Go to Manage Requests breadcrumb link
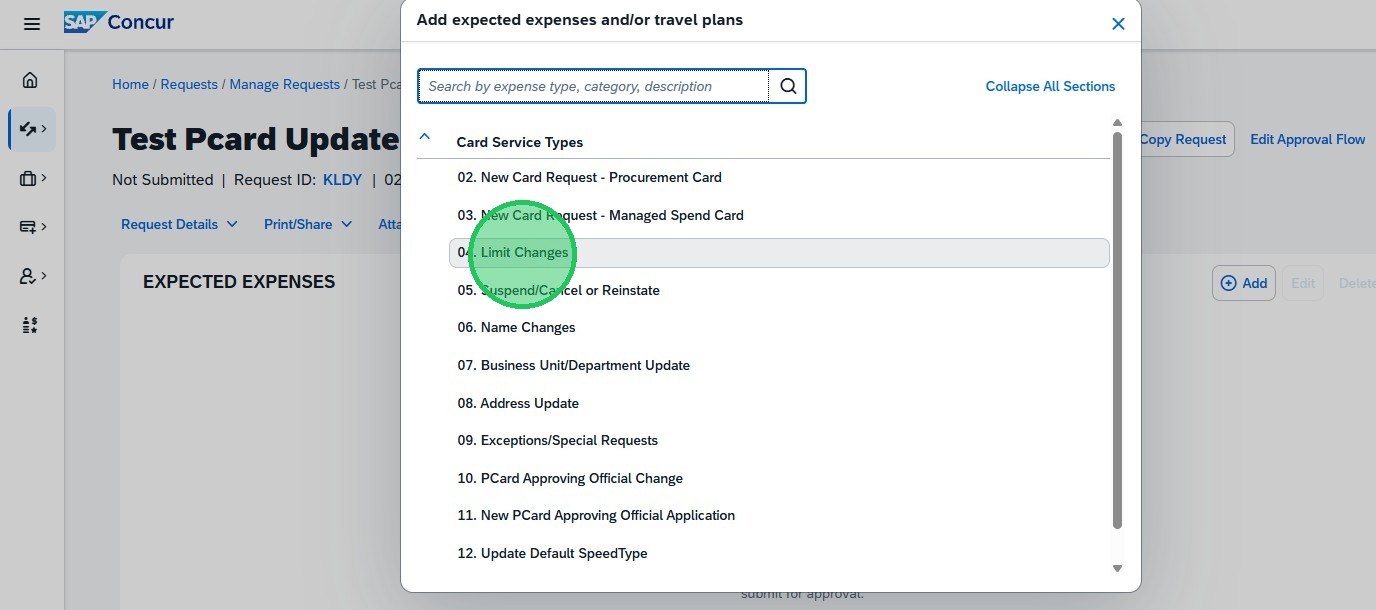 (x=285, y=84)
